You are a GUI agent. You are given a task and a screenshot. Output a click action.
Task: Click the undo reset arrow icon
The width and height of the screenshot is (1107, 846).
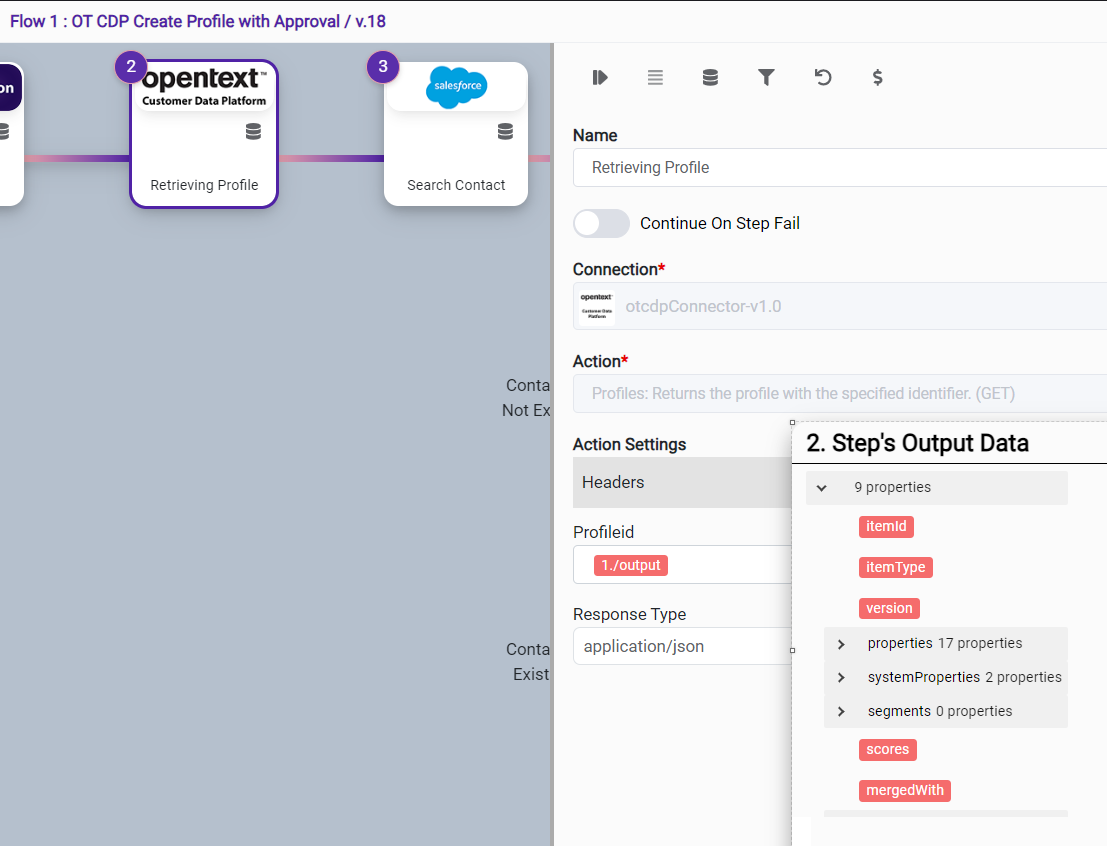tap(823, 78)
